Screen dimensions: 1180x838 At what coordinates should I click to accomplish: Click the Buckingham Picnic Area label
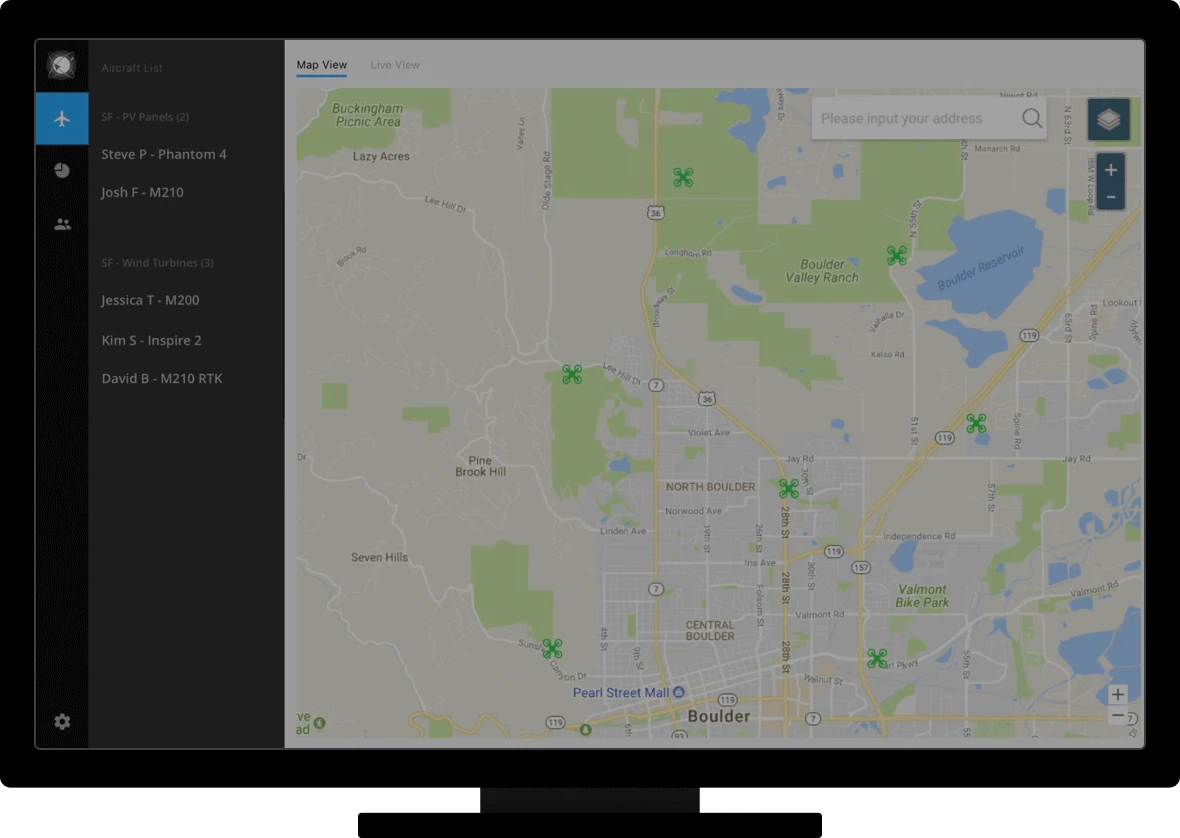tap(367, 115)
